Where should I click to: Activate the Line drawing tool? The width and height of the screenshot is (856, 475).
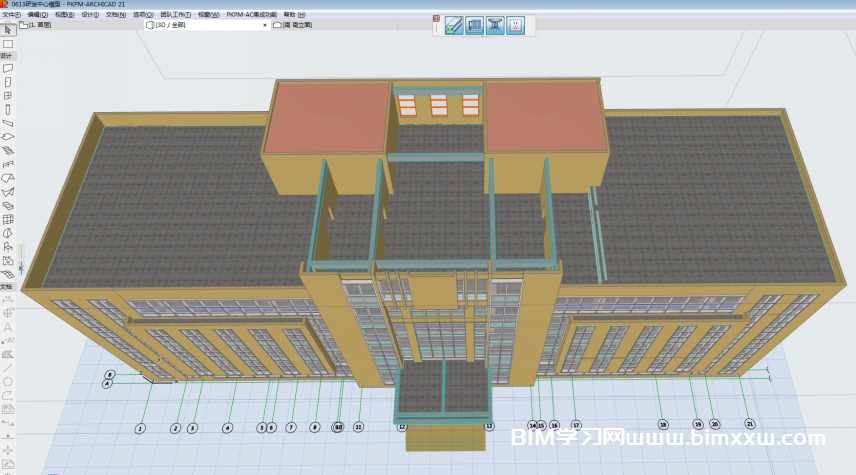pos(7,367)
